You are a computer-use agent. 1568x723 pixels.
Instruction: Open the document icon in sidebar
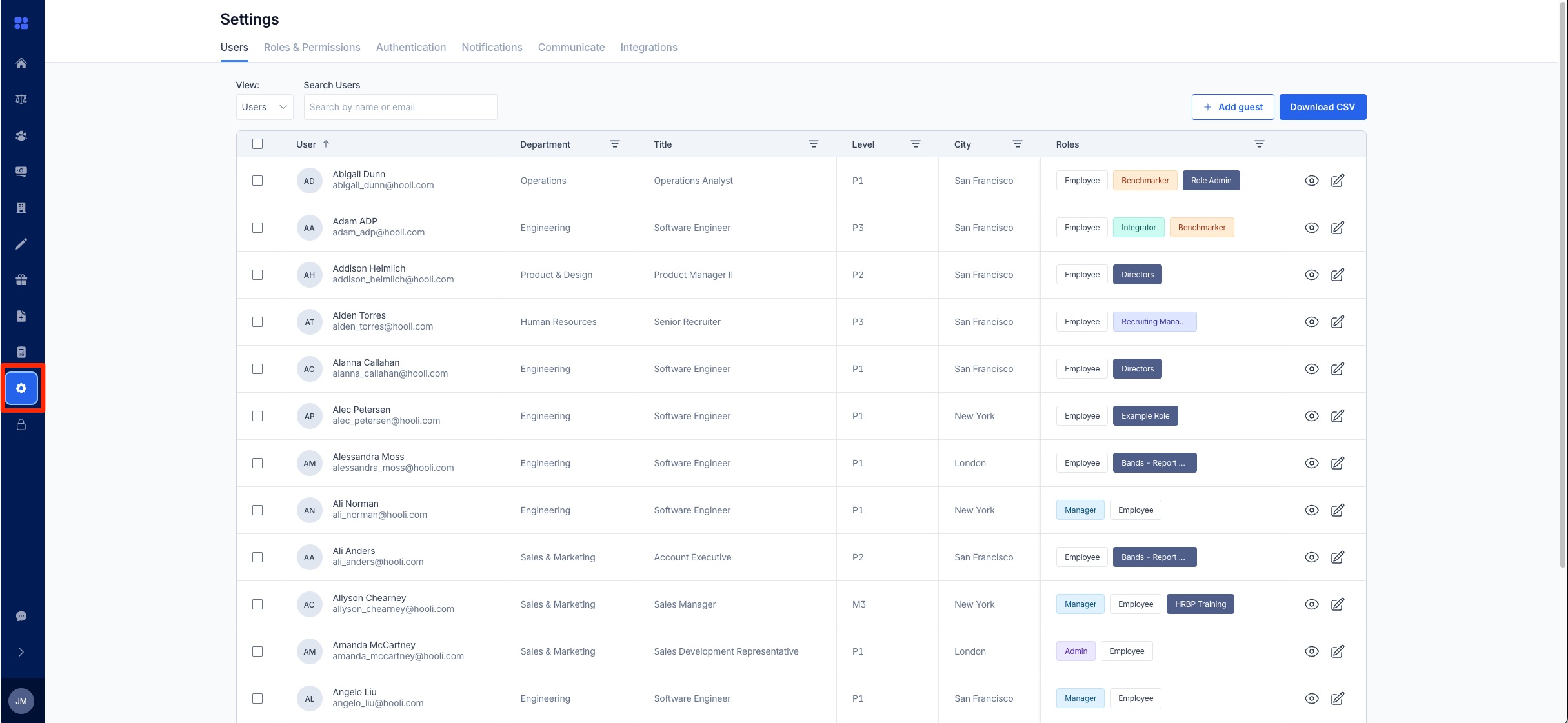[x=21, y=316]
